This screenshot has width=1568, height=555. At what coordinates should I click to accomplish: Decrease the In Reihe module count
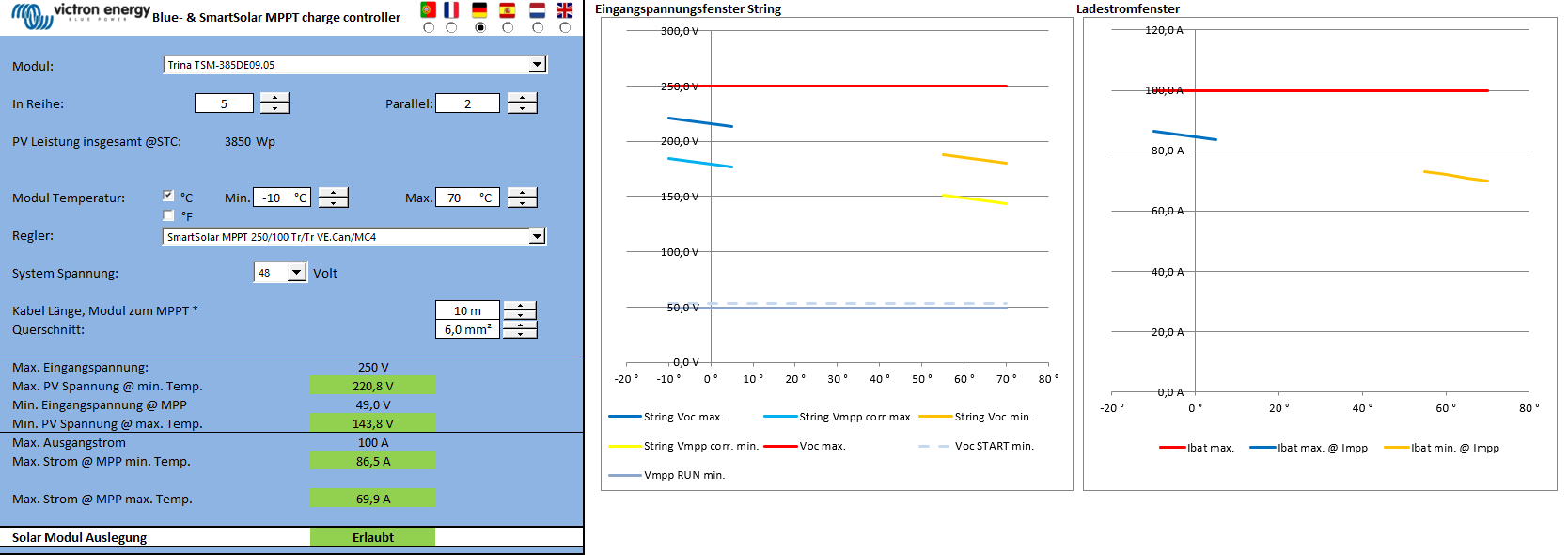pos(274,108)
